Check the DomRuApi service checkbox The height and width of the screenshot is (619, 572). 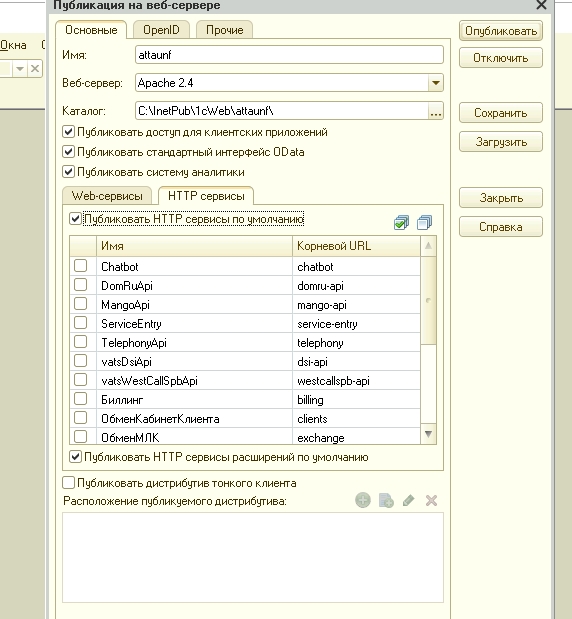point(81,285)
